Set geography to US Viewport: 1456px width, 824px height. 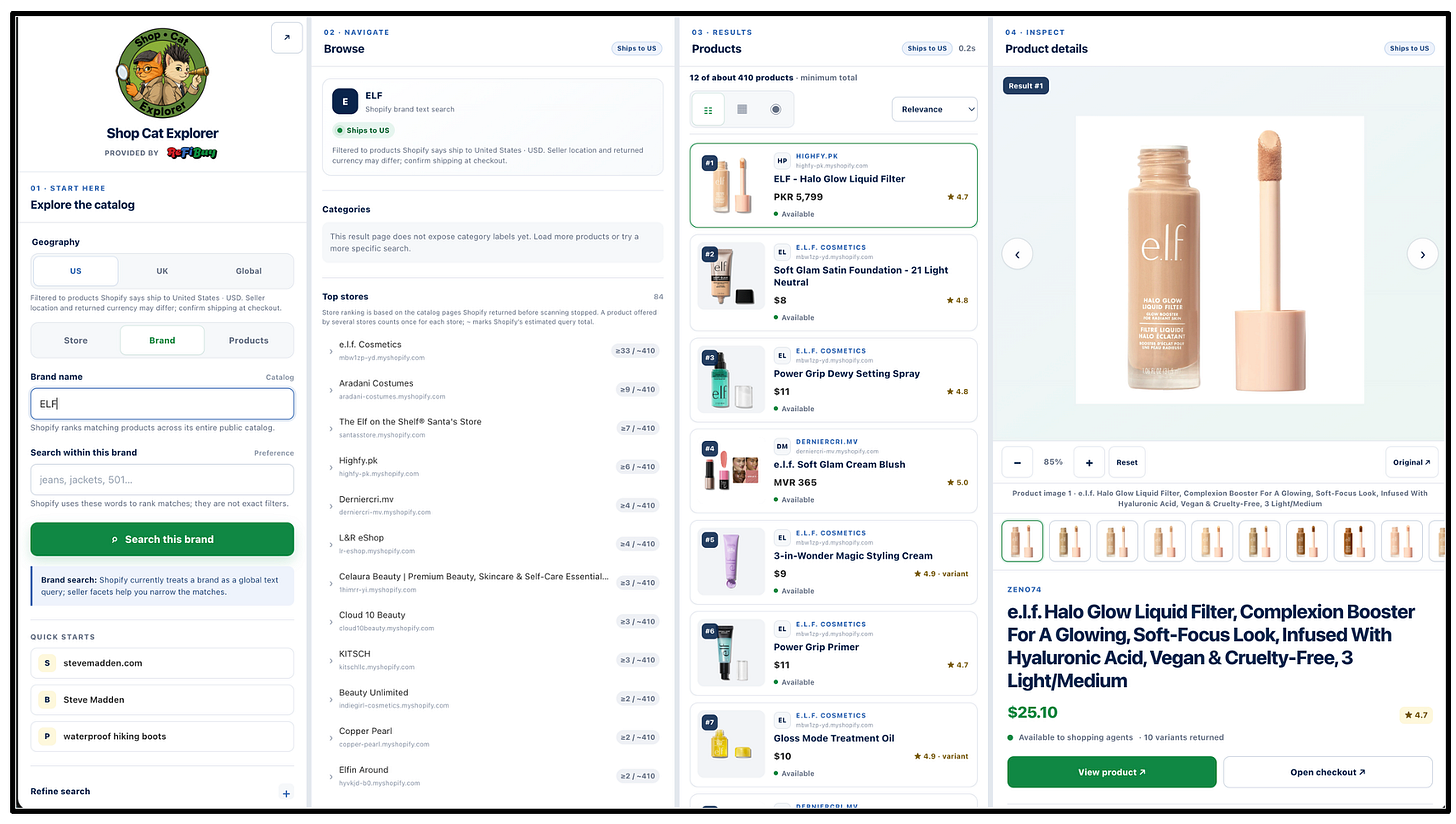point(76,271)
